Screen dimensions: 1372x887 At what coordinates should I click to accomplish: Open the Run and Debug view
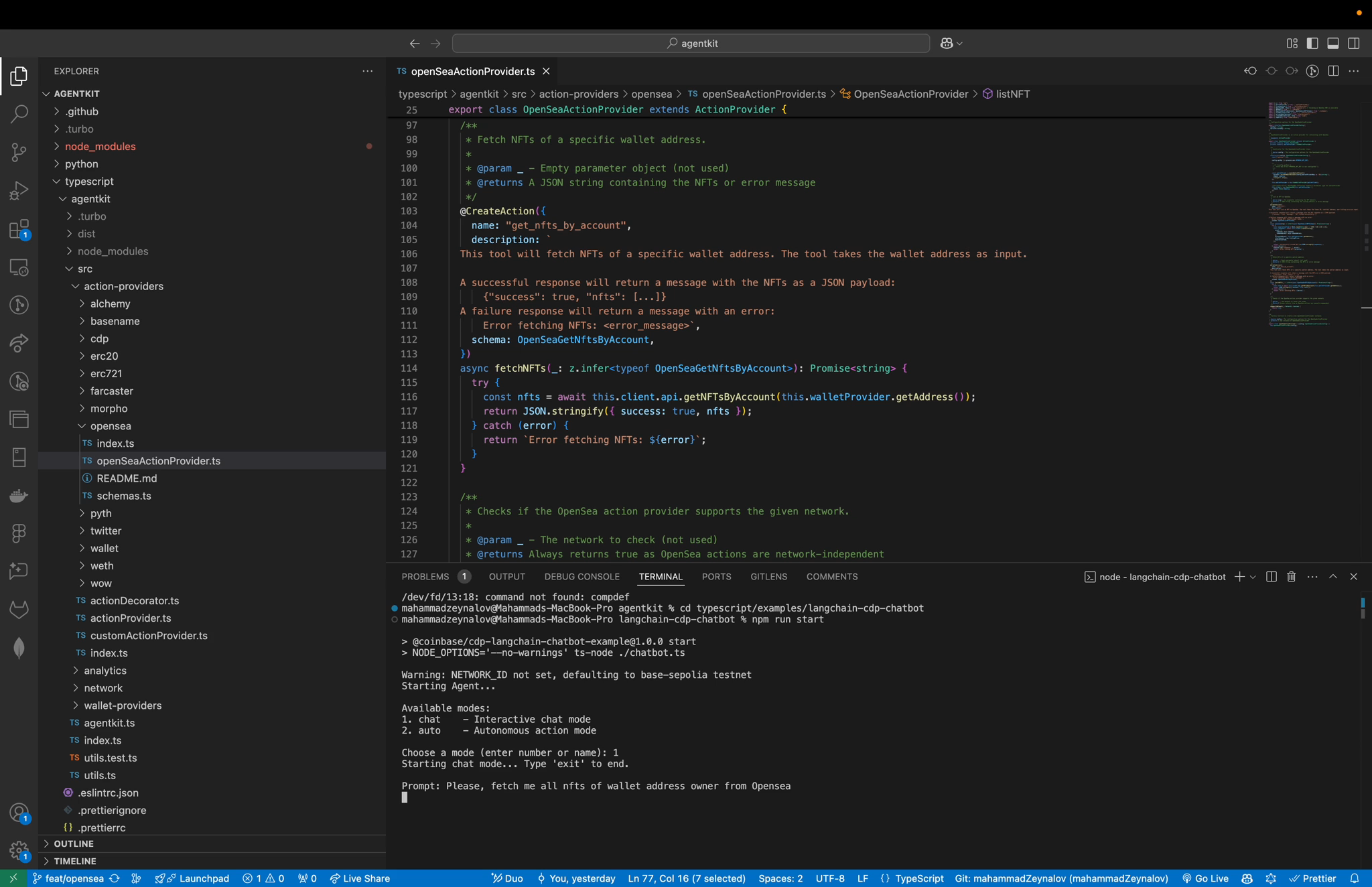pyautogui.click(x=19, y=190)
